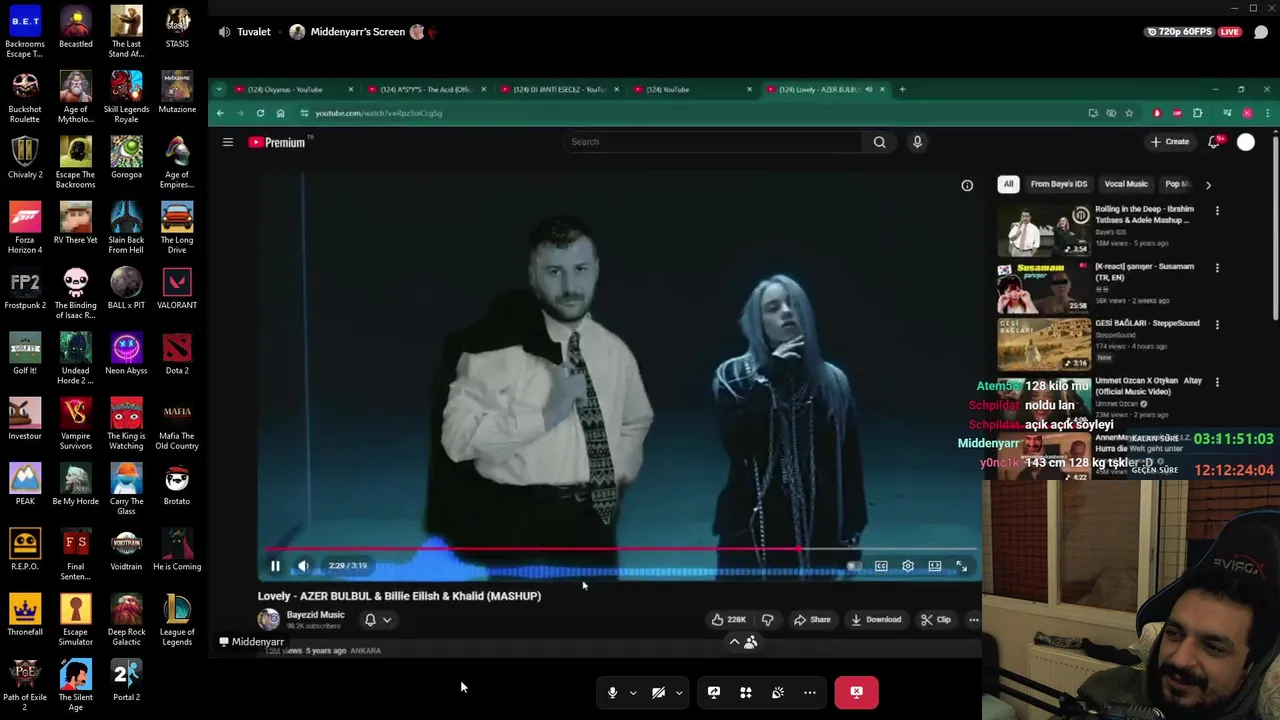
Task: Open options for GESI BAĞLARI video
Action: pyautogui.click(x=1217, y=325)
